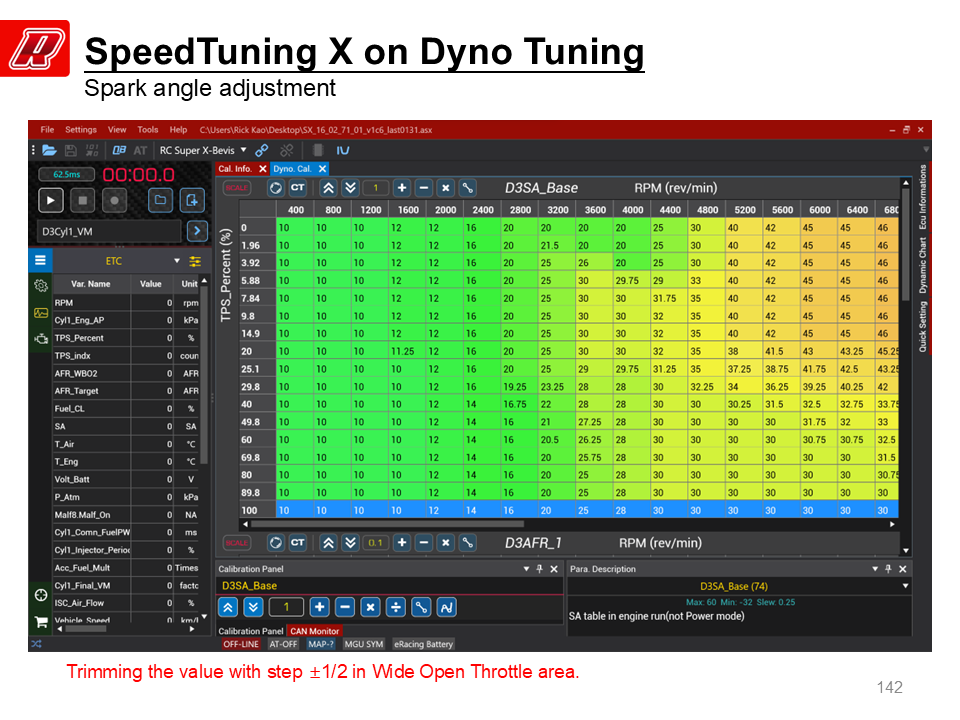960x720 pixels.
Task: Click interpolate line icon in D3SA_Base toolbar
Action: click(x=468, y=188)
